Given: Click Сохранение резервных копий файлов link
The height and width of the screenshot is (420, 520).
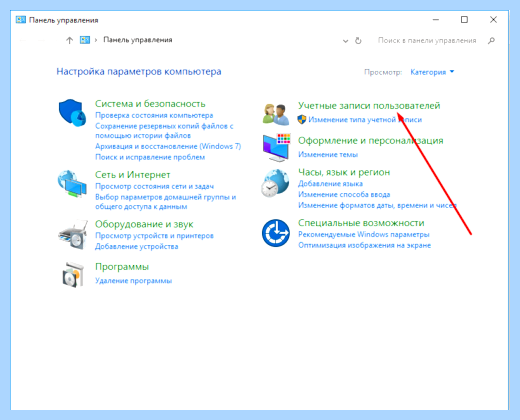Looking at the screenshot, I should click(164, 131).
